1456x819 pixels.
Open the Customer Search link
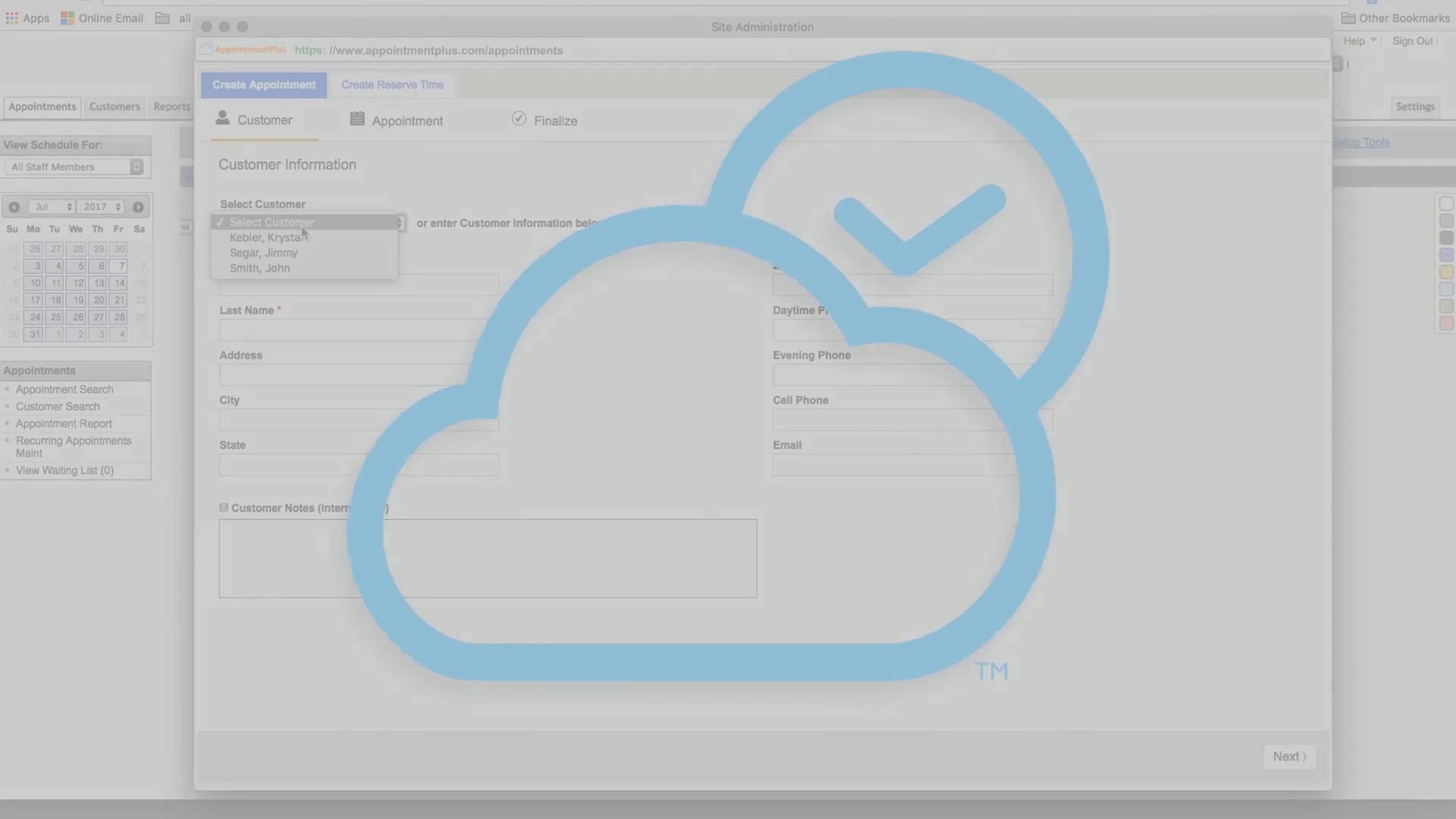[58, 406]
